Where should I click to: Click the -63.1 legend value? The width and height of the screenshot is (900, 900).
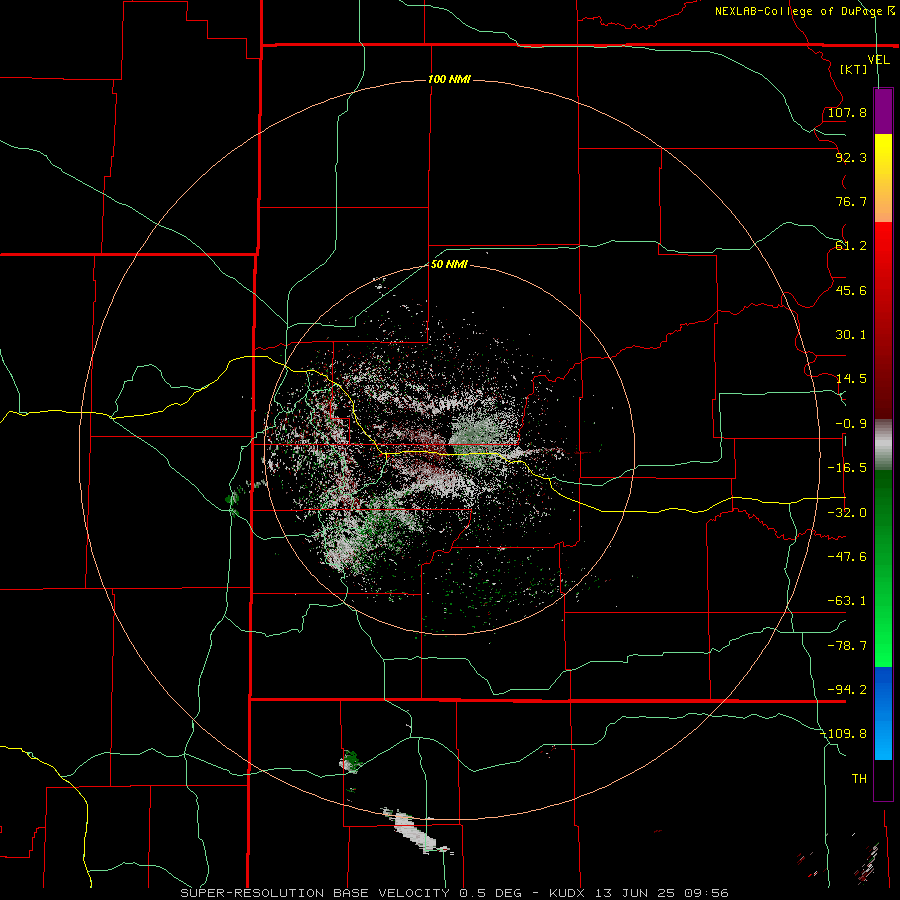(847, 601)
